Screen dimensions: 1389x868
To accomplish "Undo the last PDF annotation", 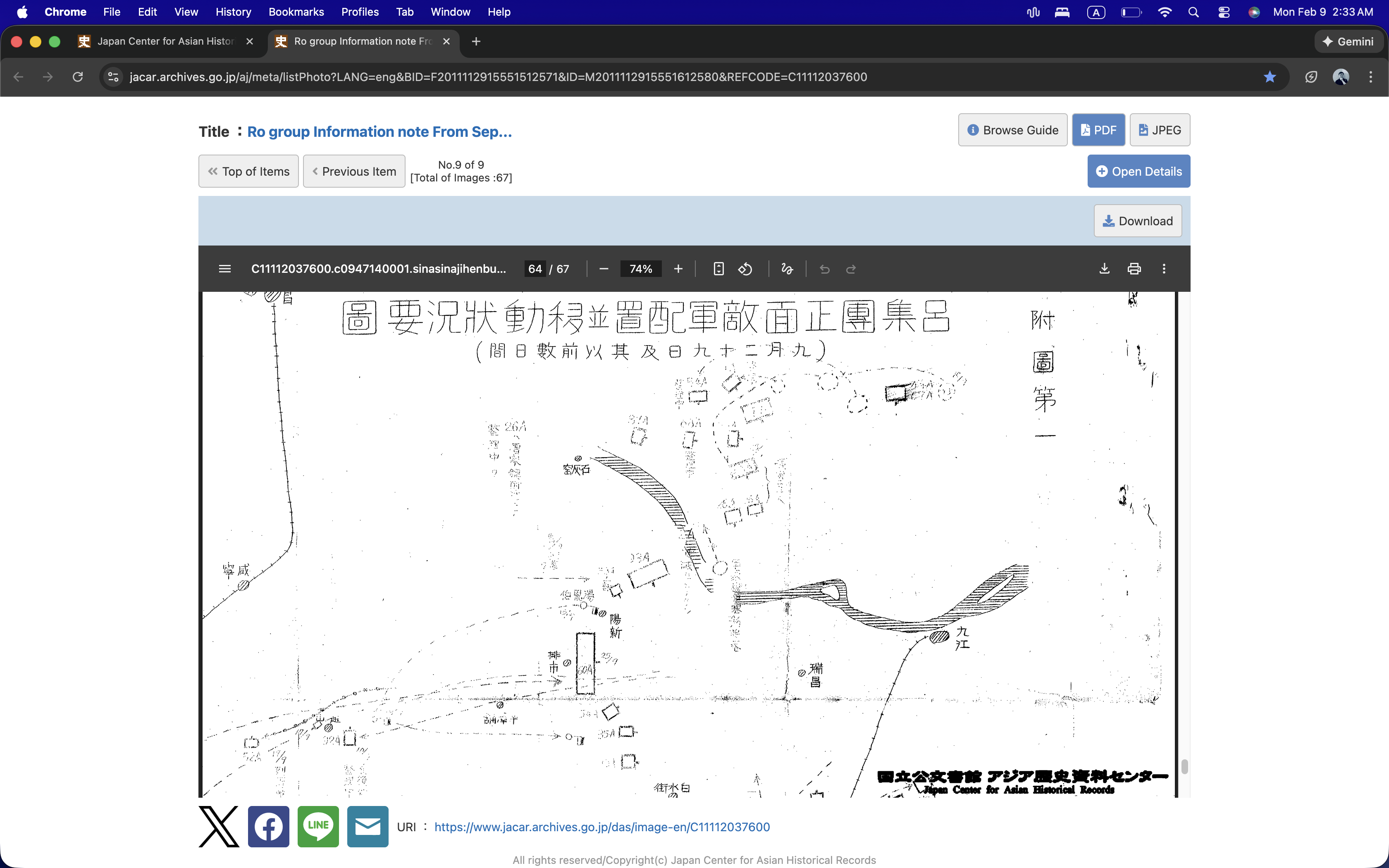I will [x=824, y=269].
